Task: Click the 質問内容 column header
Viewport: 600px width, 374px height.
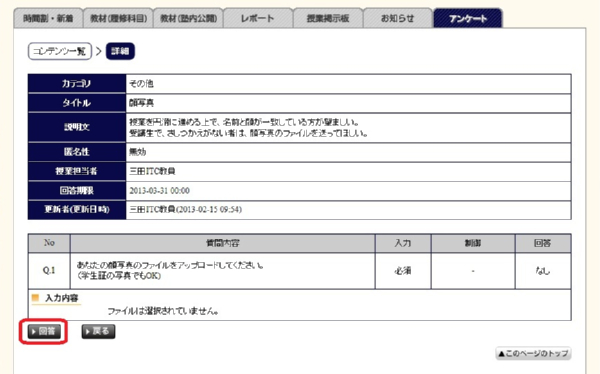Action: pos(223,243)
